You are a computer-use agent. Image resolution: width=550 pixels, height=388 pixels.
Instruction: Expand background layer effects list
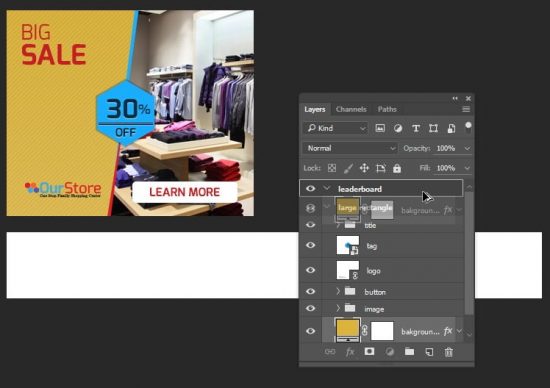tap(460, 331)
